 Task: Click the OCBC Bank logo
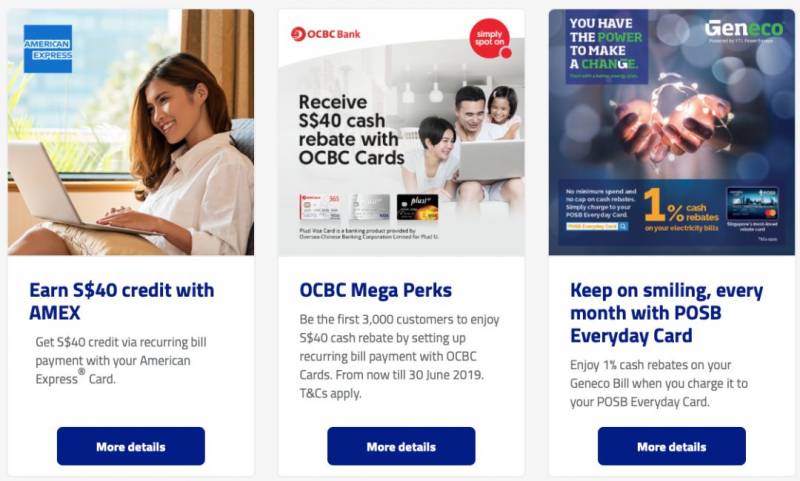(x=326, y=34)
